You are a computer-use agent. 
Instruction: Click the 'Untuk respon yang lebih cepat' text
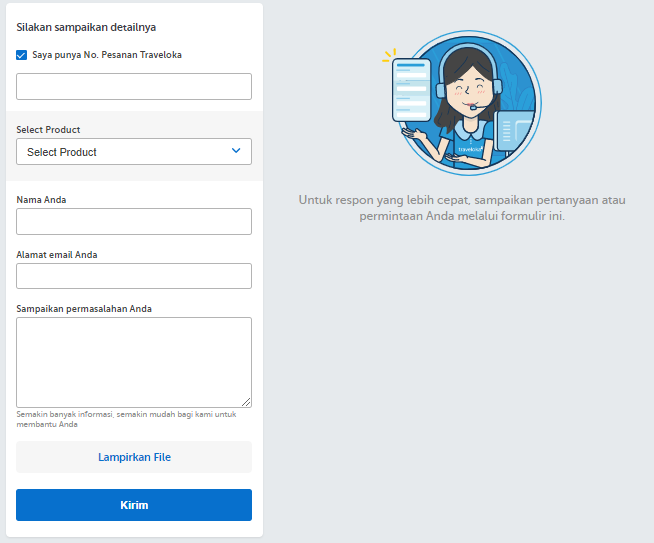point(462,208)
